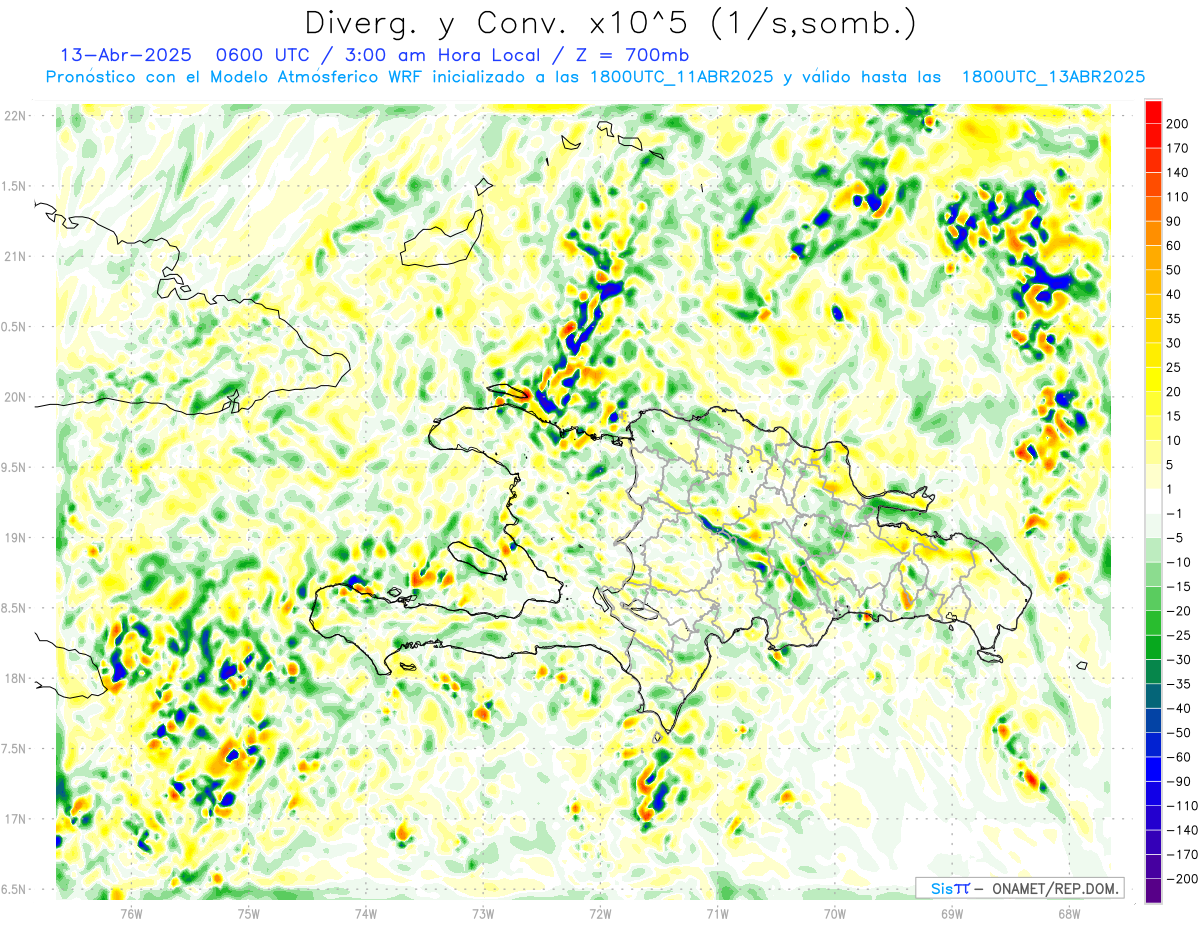Click the 'ONAMET/REP.DOM.' credit box
Image resolution: width=1200 pixels, height=927 pixels.
pos(1020,888)
